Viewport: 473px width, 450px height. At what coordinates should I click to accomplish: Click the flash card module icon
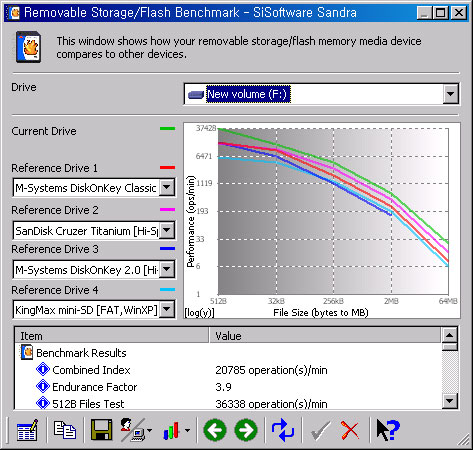[x=29, y=47]
